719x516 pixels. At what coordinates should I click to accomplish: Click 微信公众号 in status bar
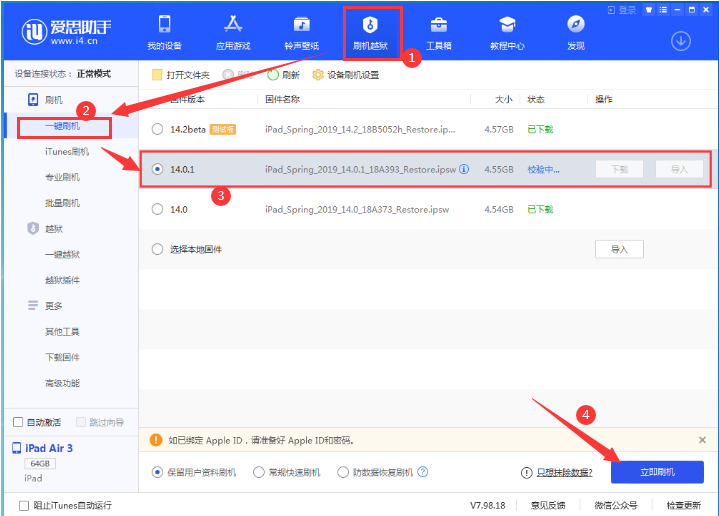click(x=615, y=505)
